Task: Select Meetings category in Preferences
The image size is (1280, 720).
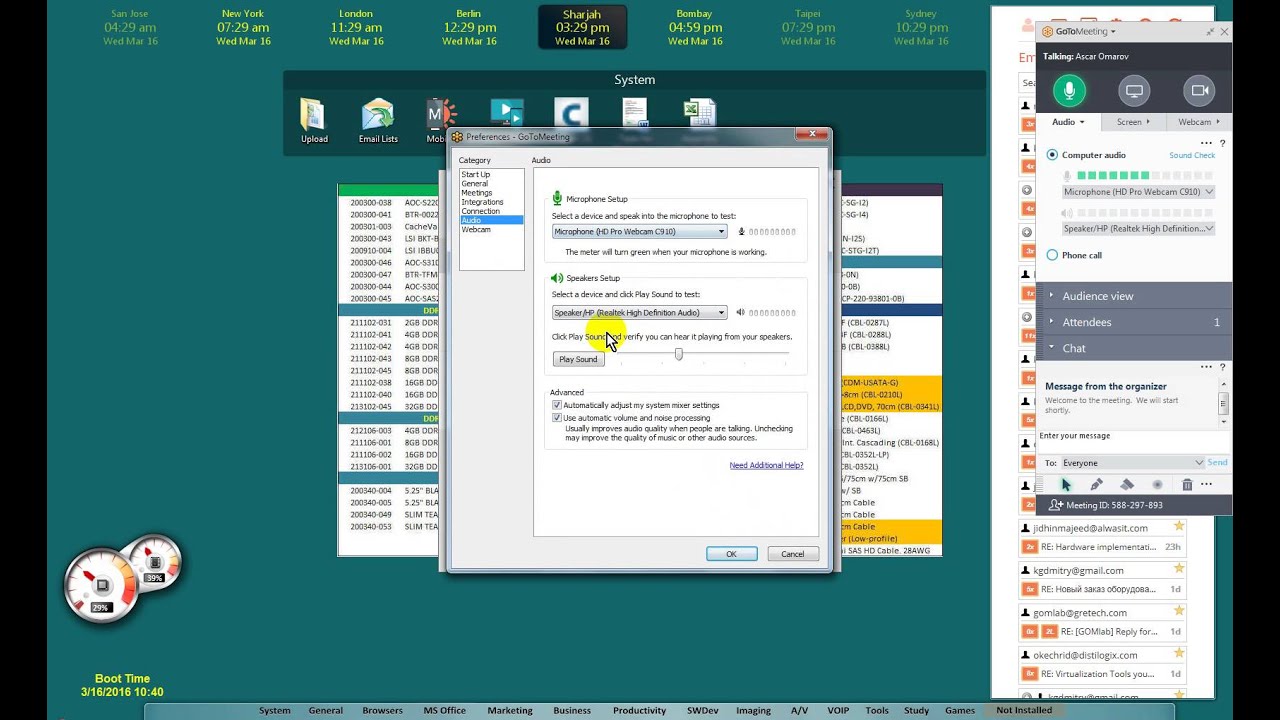Action: click(x=477, y=193)
